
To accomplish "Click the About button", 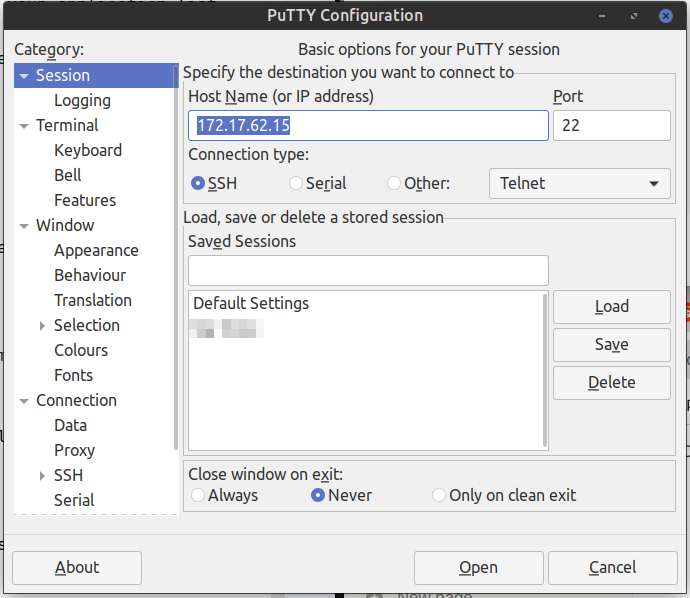I will point(77,568).
